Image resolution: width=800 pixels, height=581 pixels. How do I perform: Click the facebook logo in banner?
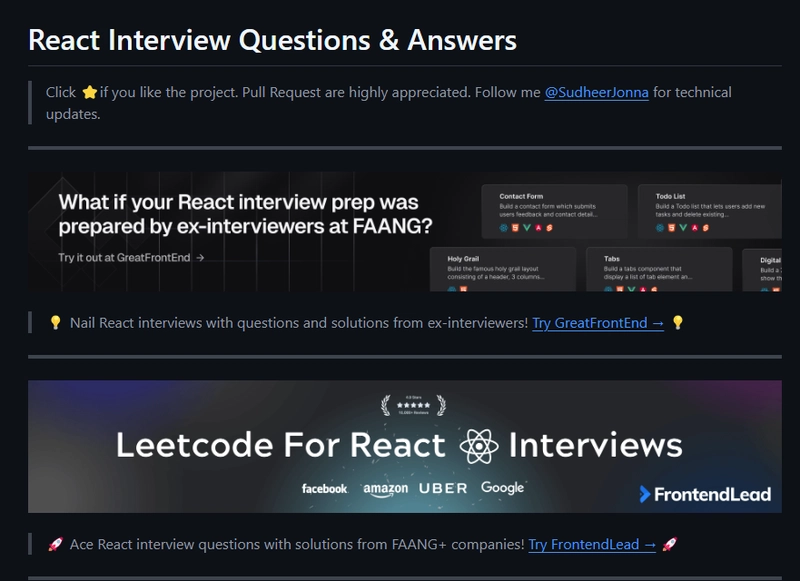tap(324, 489)
